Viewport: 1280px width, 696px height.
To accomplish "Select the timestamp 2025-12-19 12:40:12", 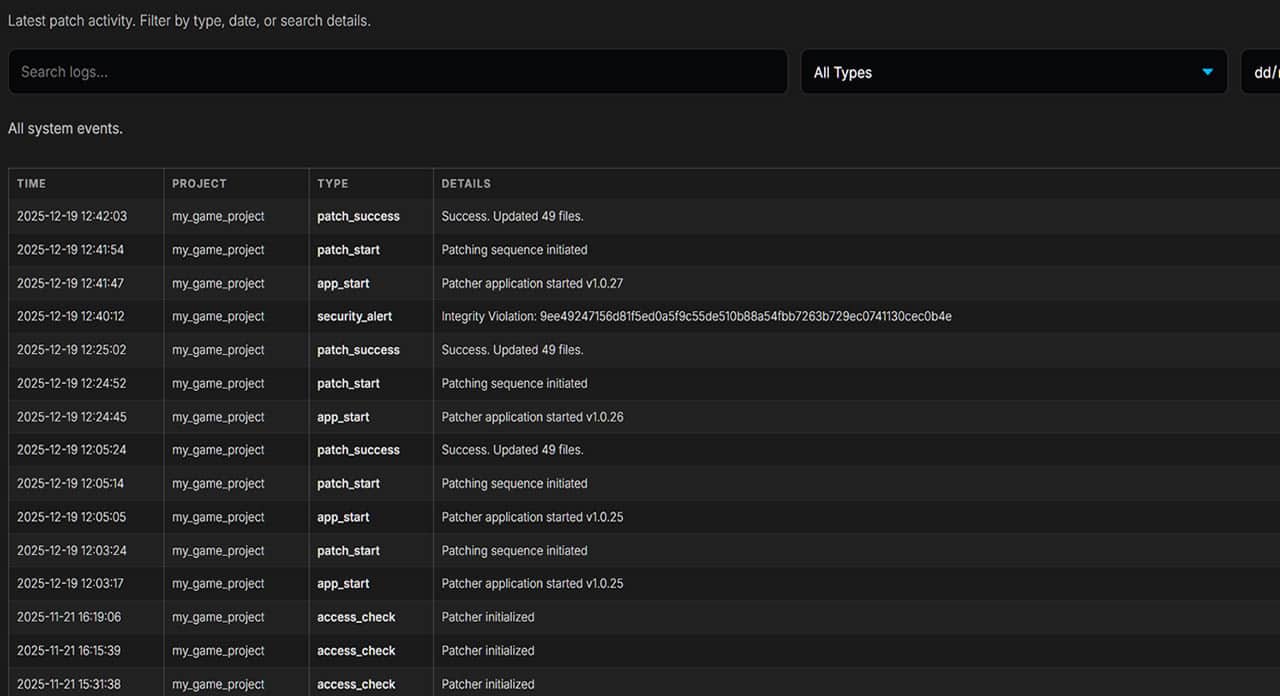I will (71, 316).
